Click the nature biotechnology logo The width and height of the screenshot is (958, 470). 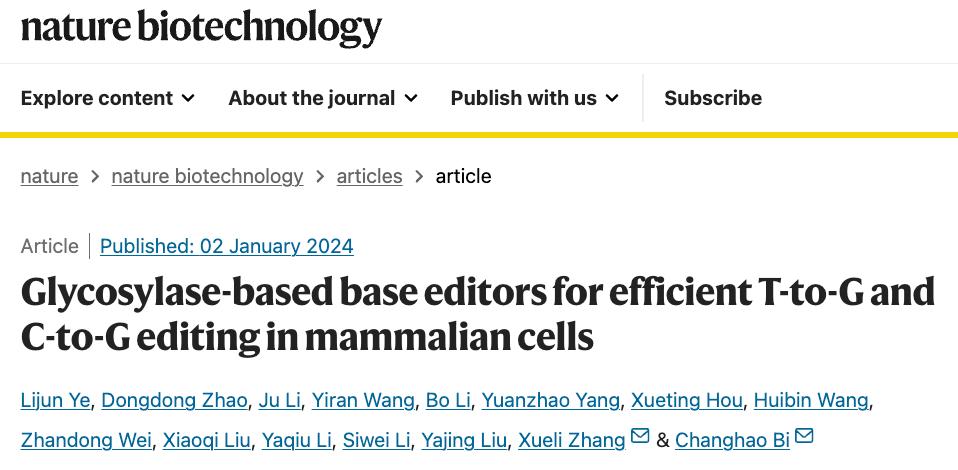click(x=201, y=28)
